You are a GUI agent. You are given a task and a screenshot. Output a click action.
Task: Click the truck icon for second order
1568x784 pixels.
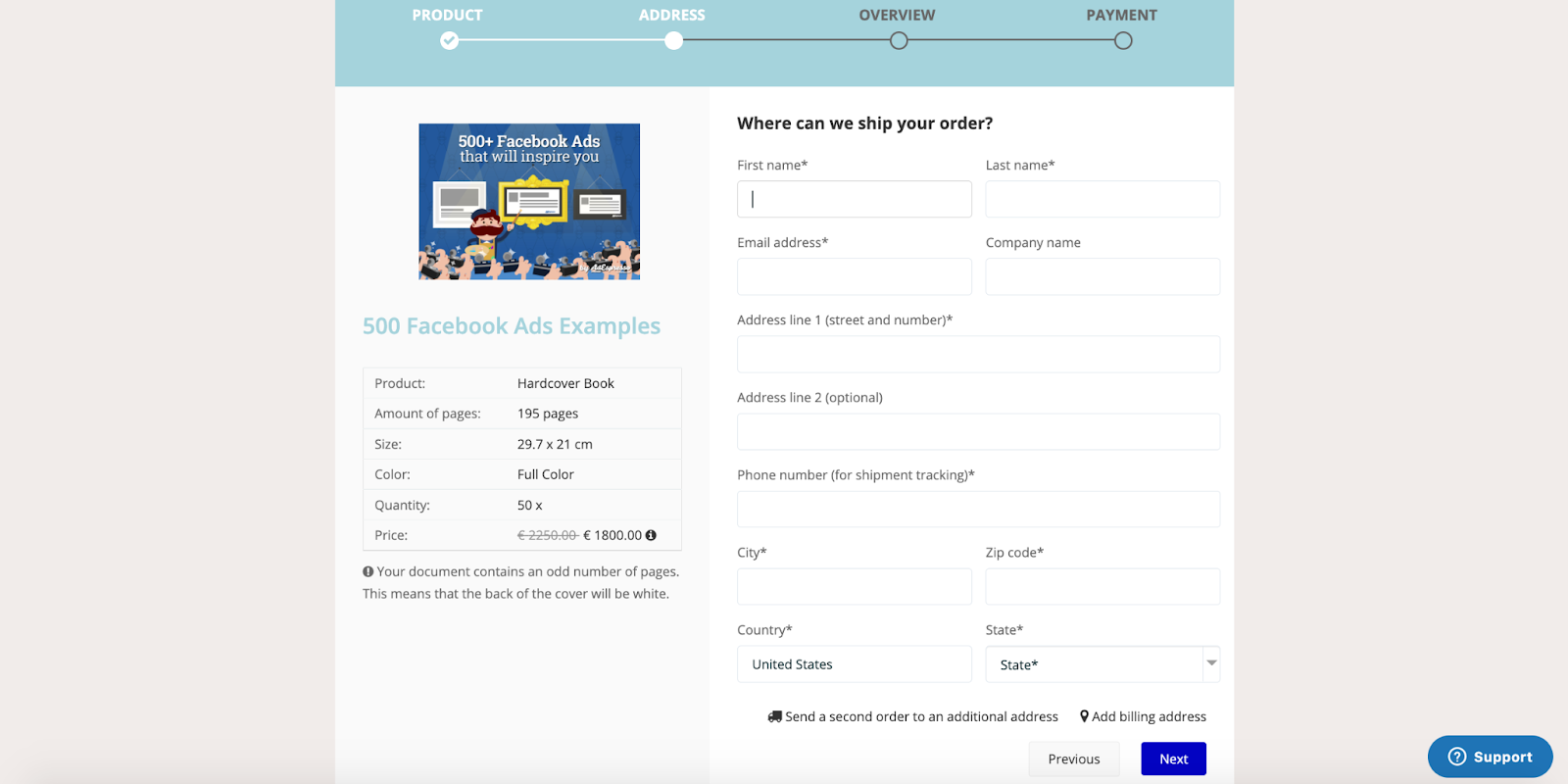[x=775, y=716]
